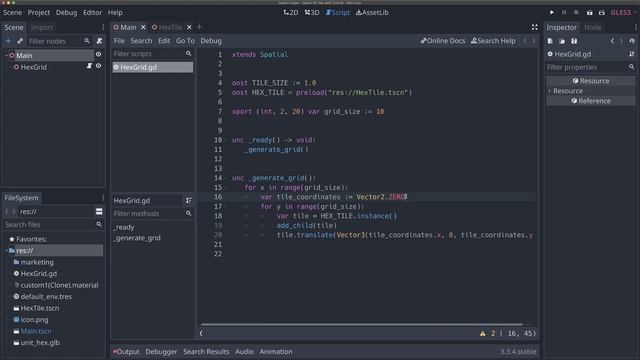Image resolution: width=640 pixels, height=360 pixels.
Task: Go to previous script history arrow
Action: (x=525, y=41)
